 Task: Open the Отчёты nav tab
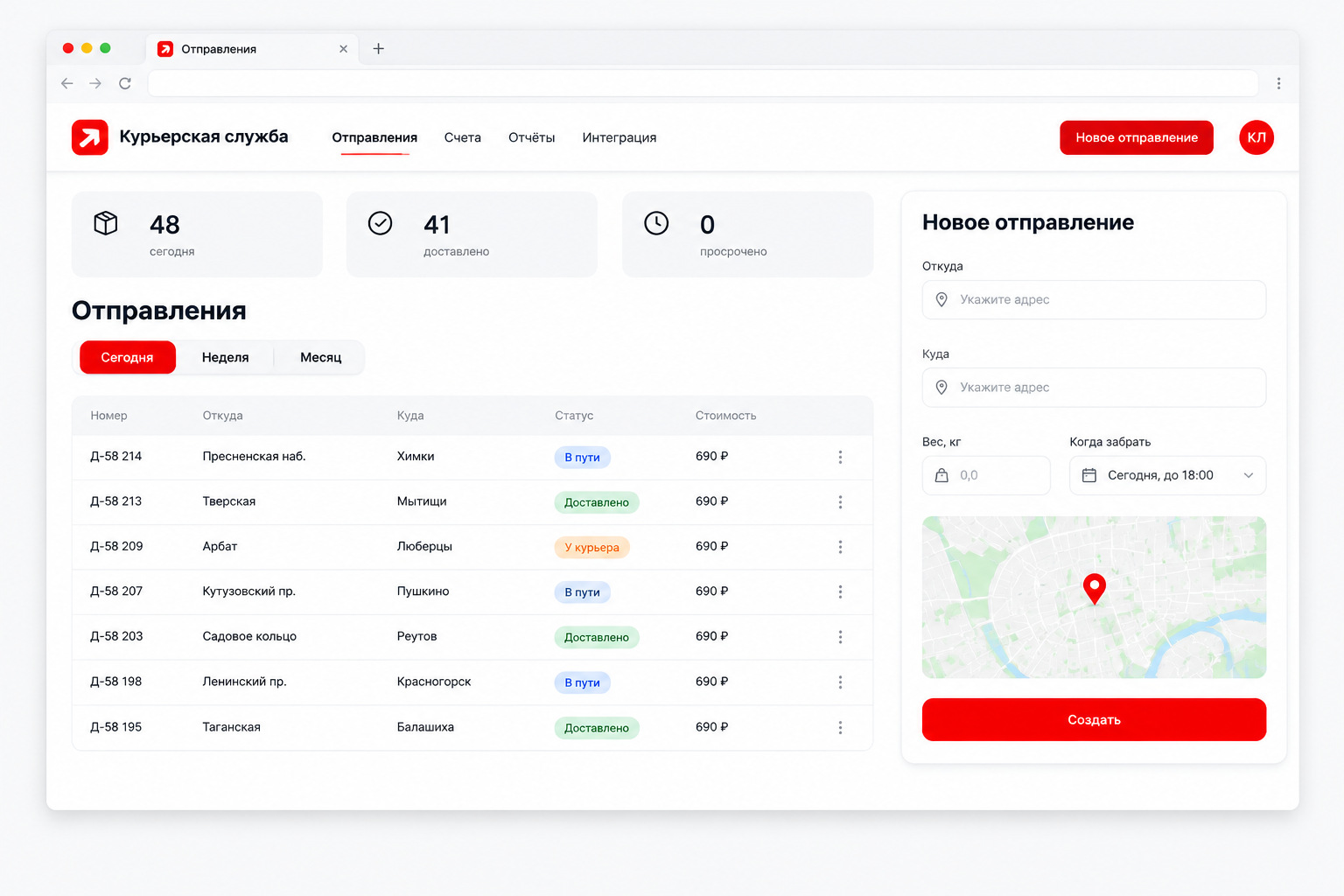coord(532,137)
